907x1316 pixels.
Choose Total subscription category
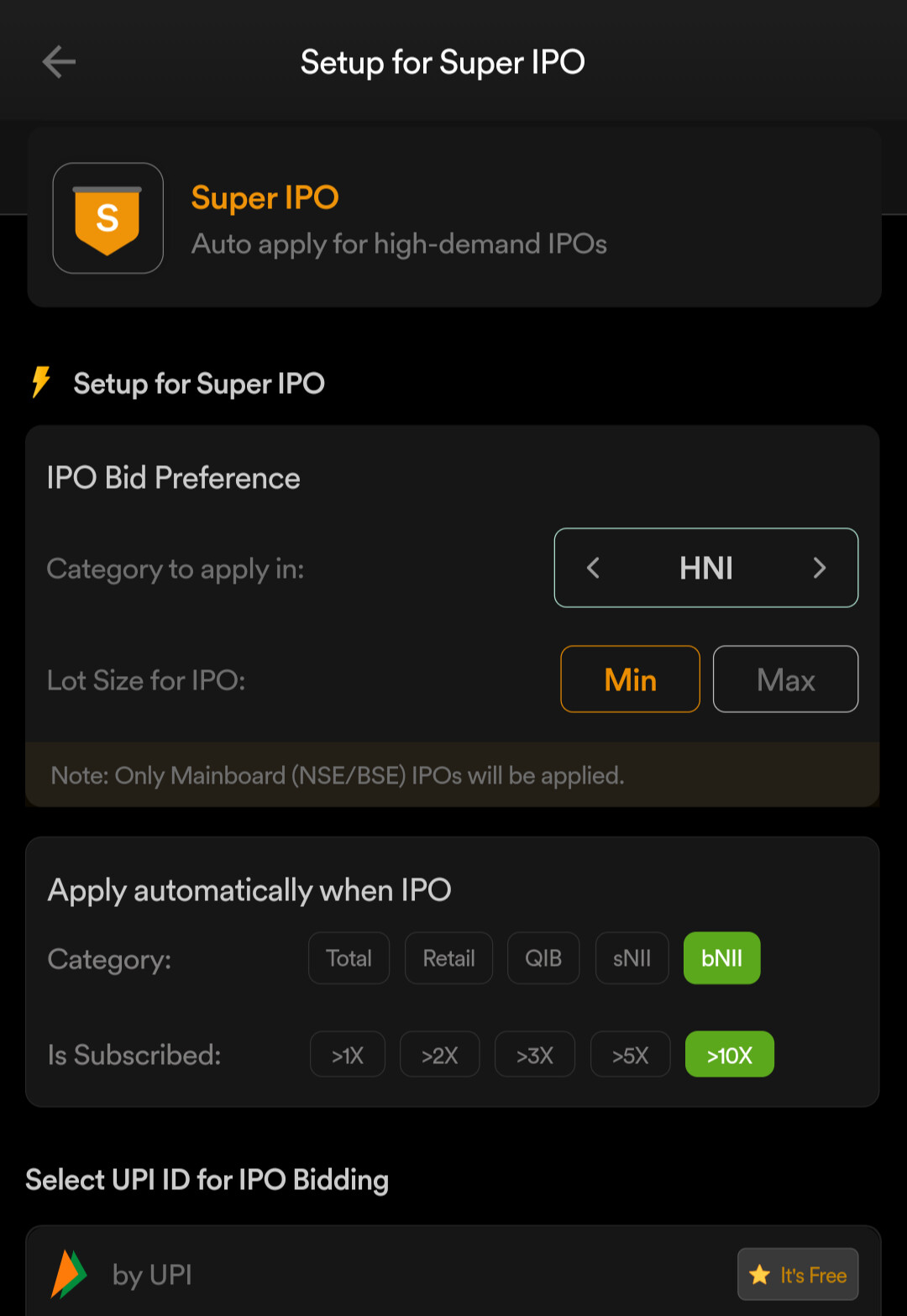point(349,958)
